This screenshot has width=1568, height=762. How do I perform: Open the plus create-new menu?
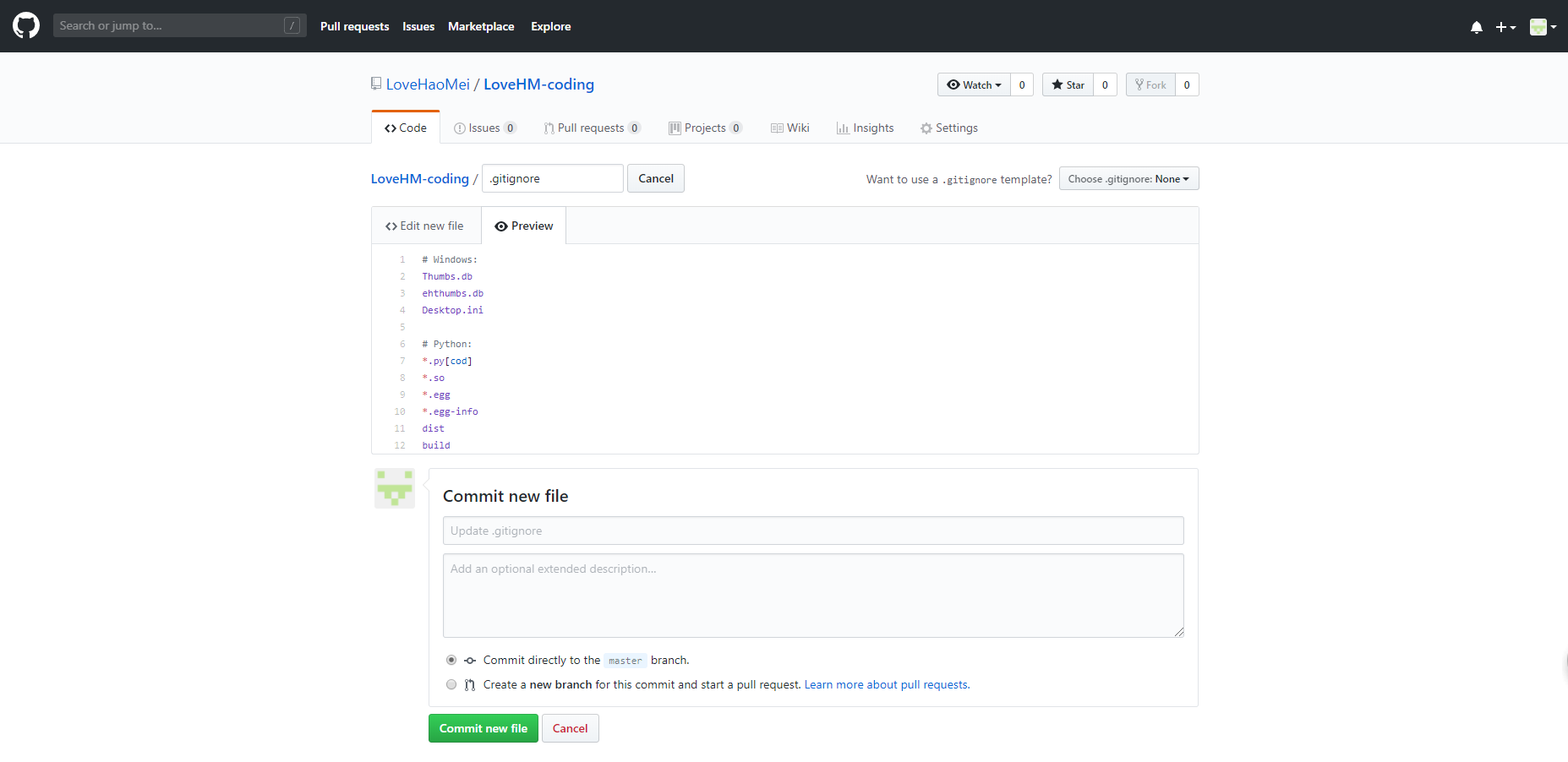(1505, 27)
